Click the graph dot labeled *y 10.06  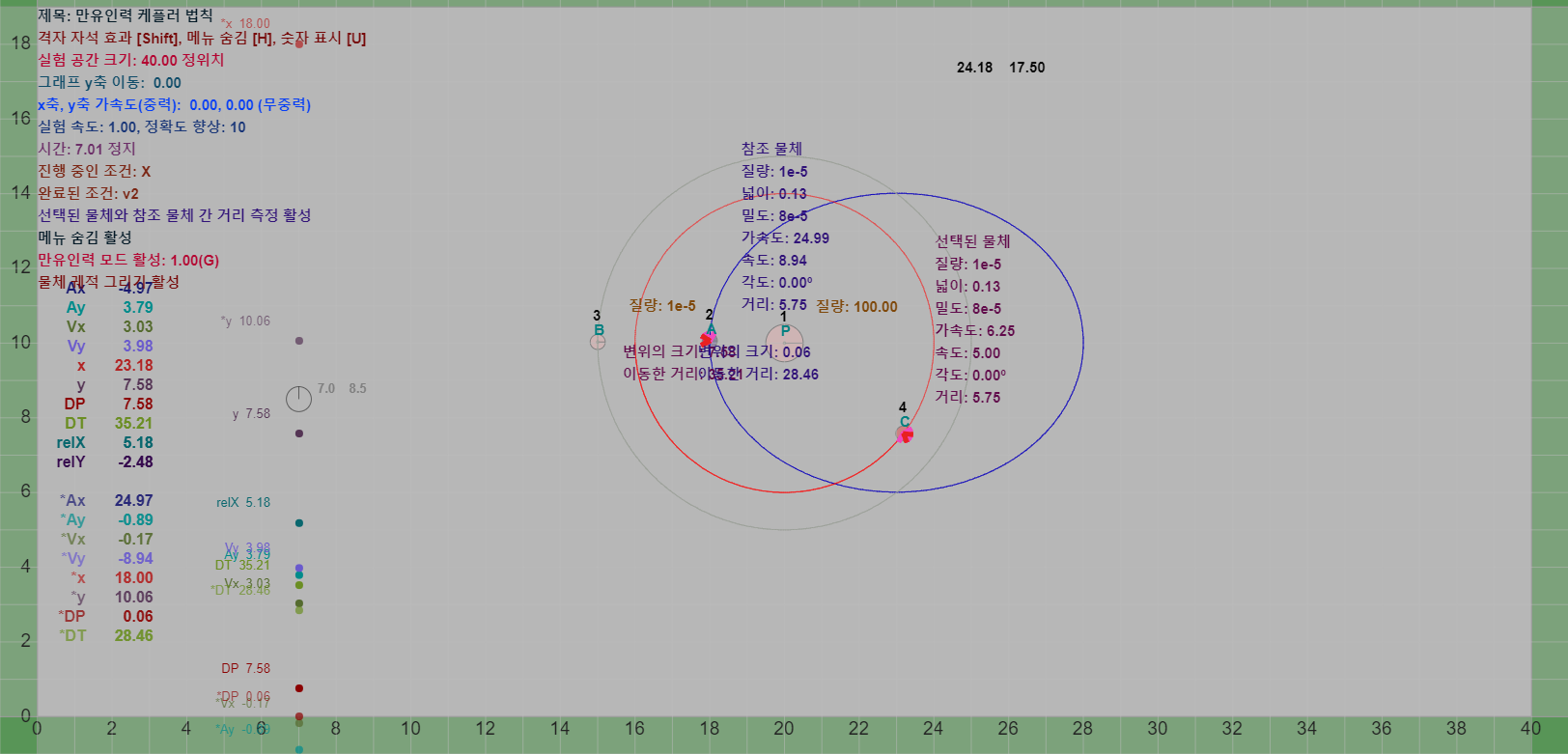(x=299, y=341)
